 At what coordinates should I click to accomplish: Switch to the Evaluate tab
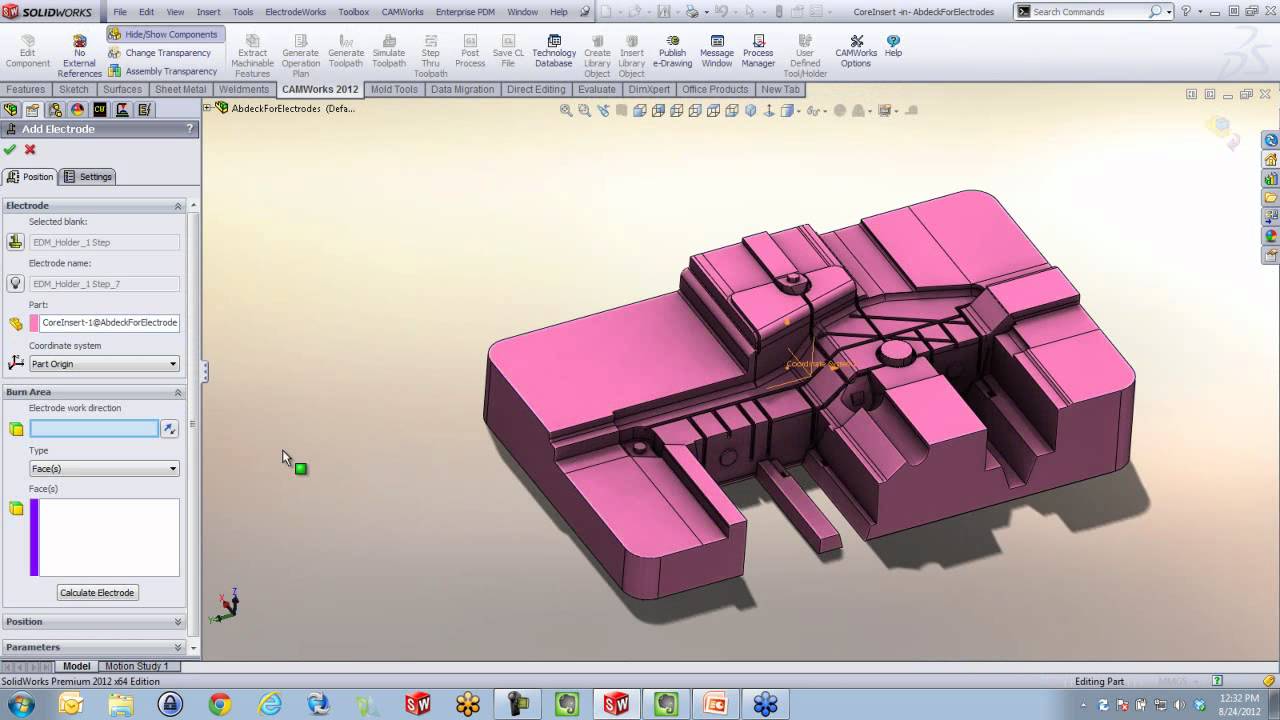click(597, 90)
